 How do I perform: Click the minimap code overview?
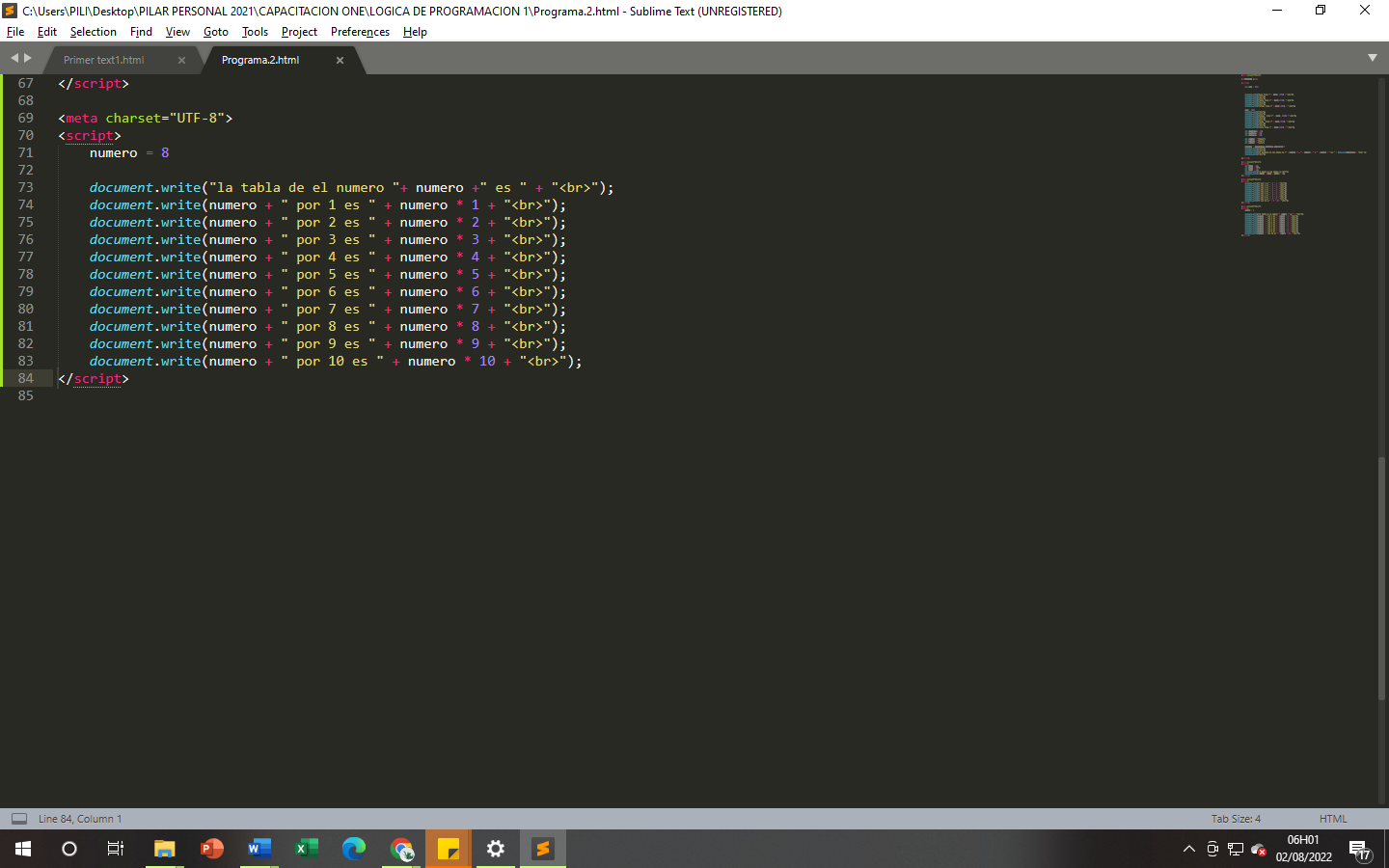pyautogui.click(x=1302, y=154)
